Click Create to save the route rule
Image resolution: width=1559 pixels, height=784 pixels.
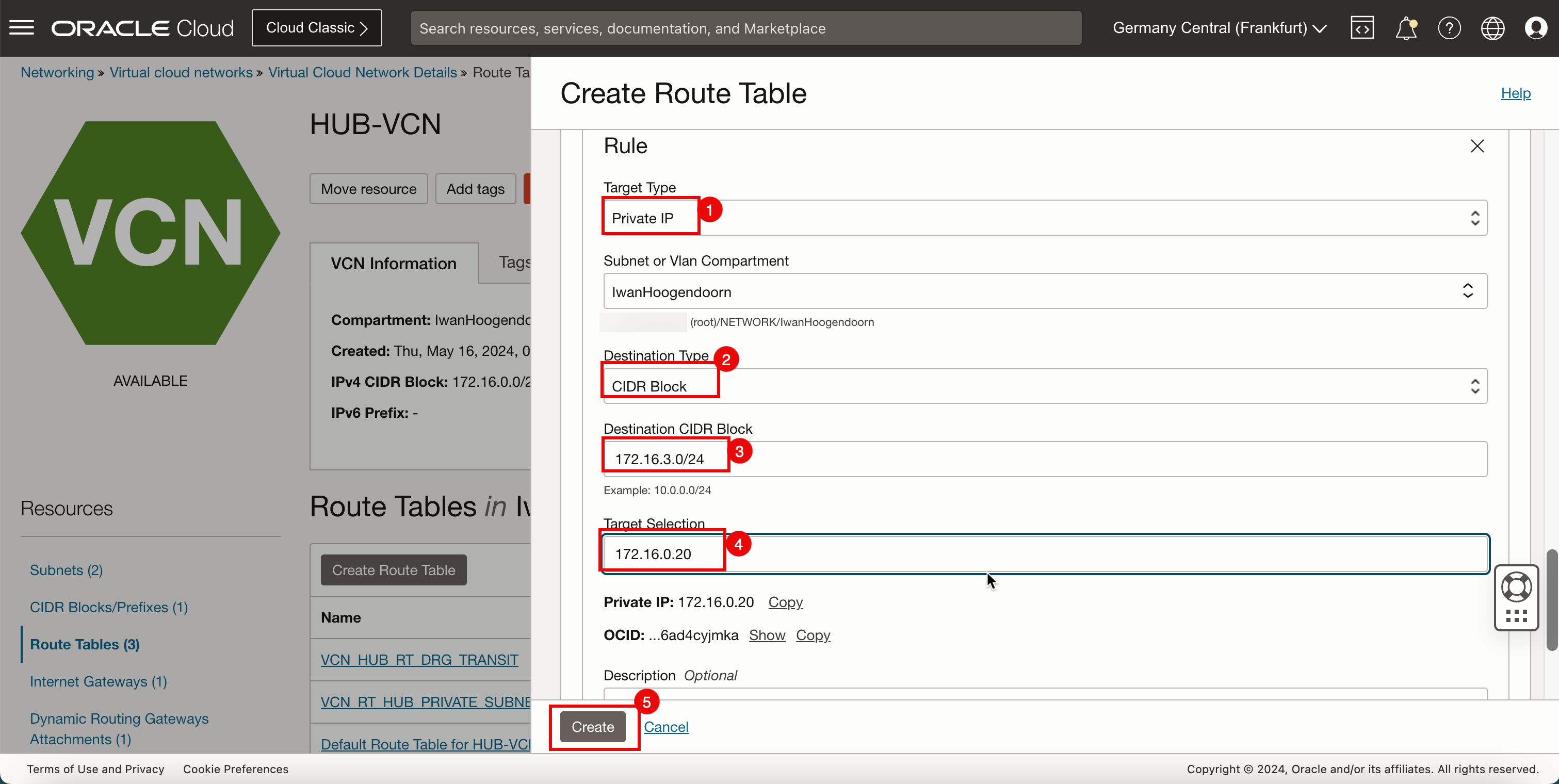tap(592, 727)
